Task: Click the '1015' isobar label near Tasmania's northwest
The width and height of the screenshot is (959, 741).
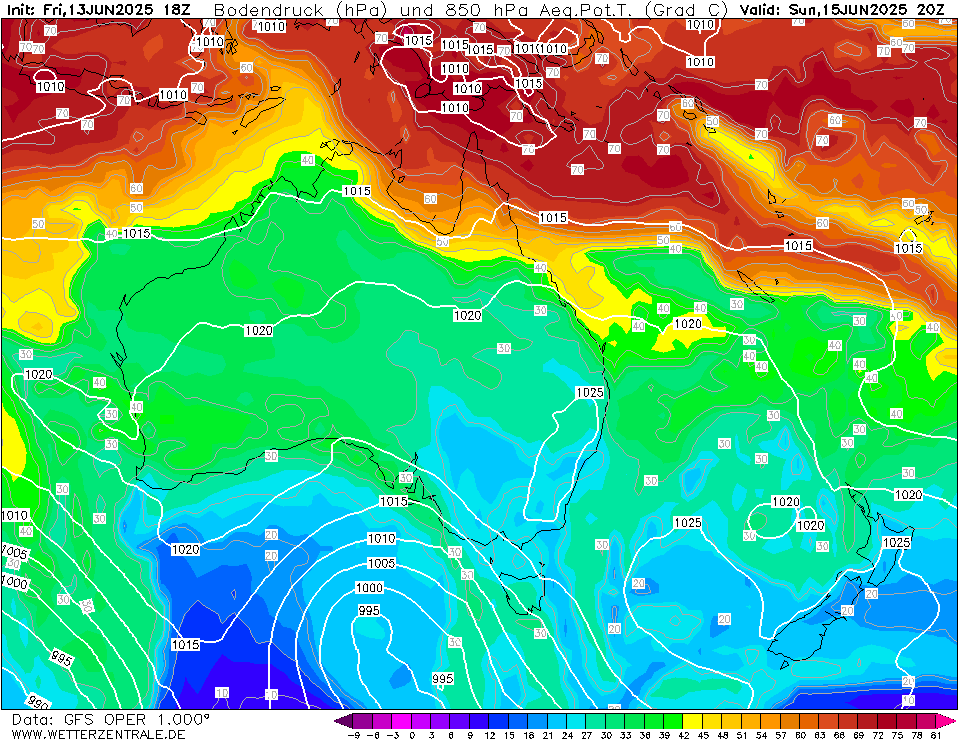Action: click(x=393, y=501)
